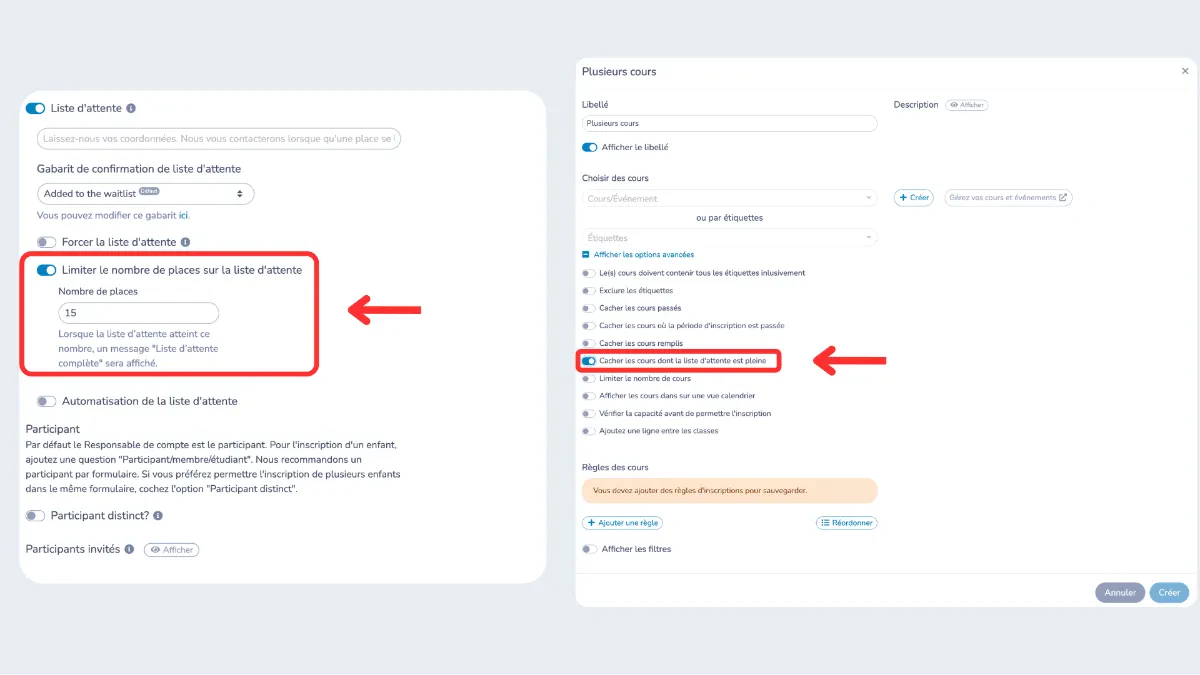1200x675 pixels.
Task: Click the waitlist message text field
Action: [219, 138]
